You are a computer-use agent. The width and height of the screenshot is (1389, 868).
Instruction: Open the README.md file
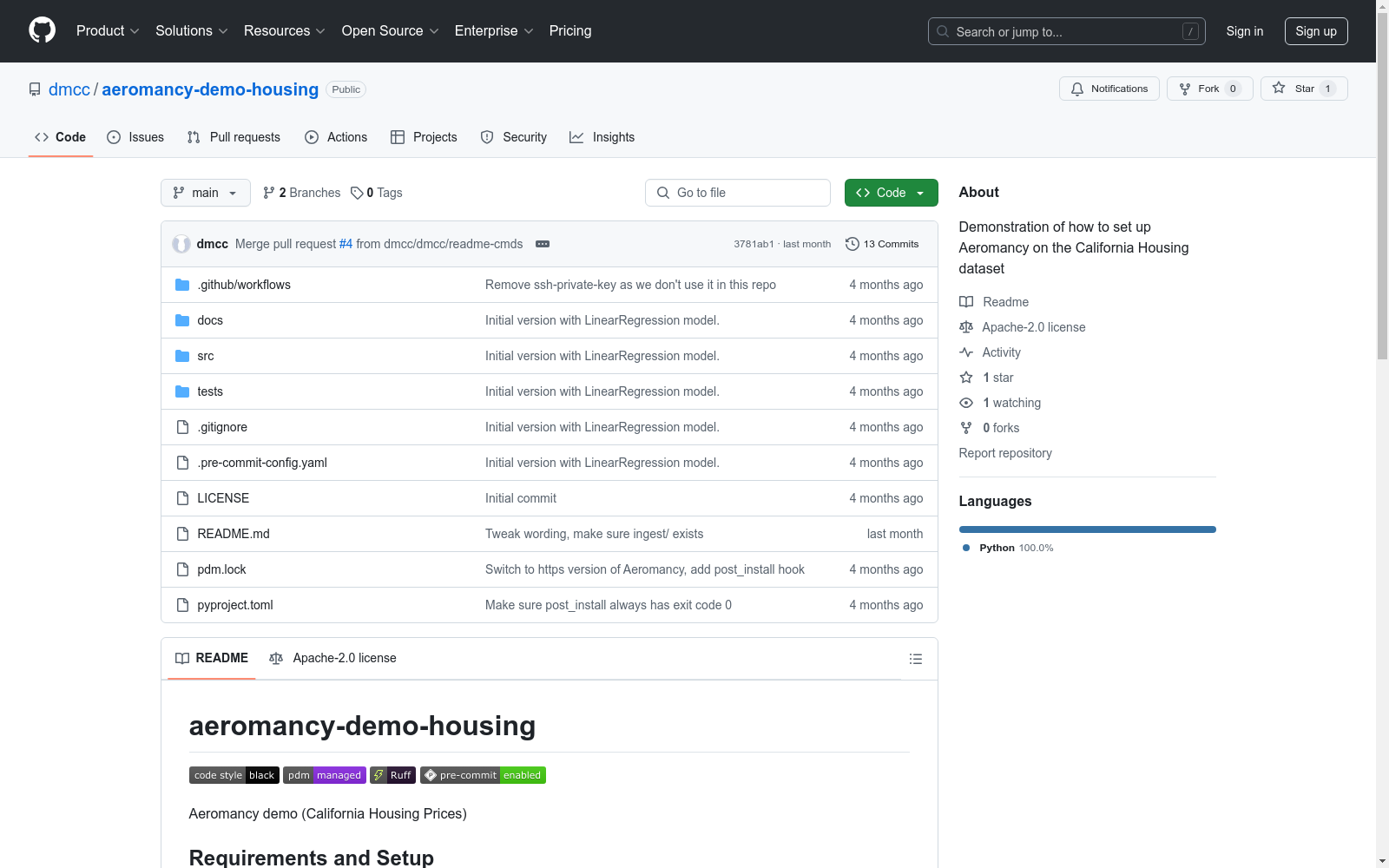click(x=234, y=534)
